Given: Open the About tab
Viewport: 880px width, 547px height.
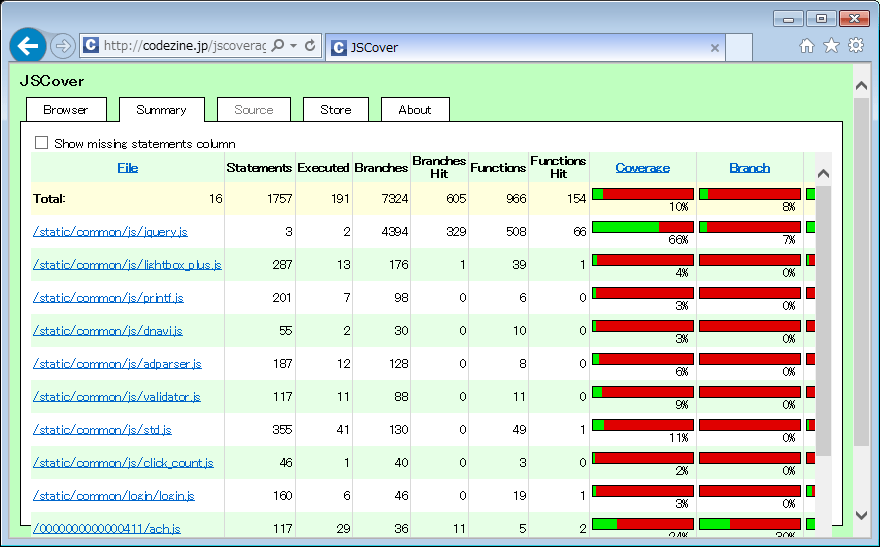Looking at the screenshot, I should [x=414, y=110].
